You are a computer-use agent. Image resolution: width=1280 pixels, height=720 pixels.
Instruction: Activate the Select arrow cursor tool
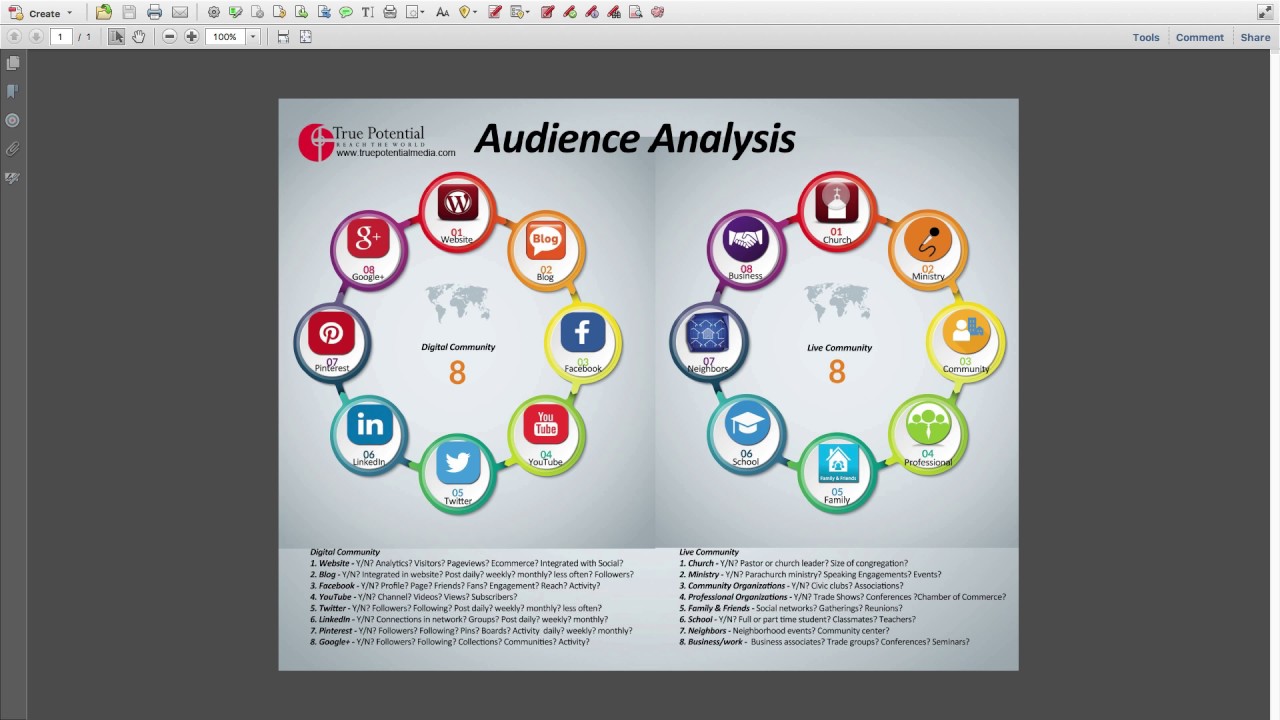pos(116,36)
